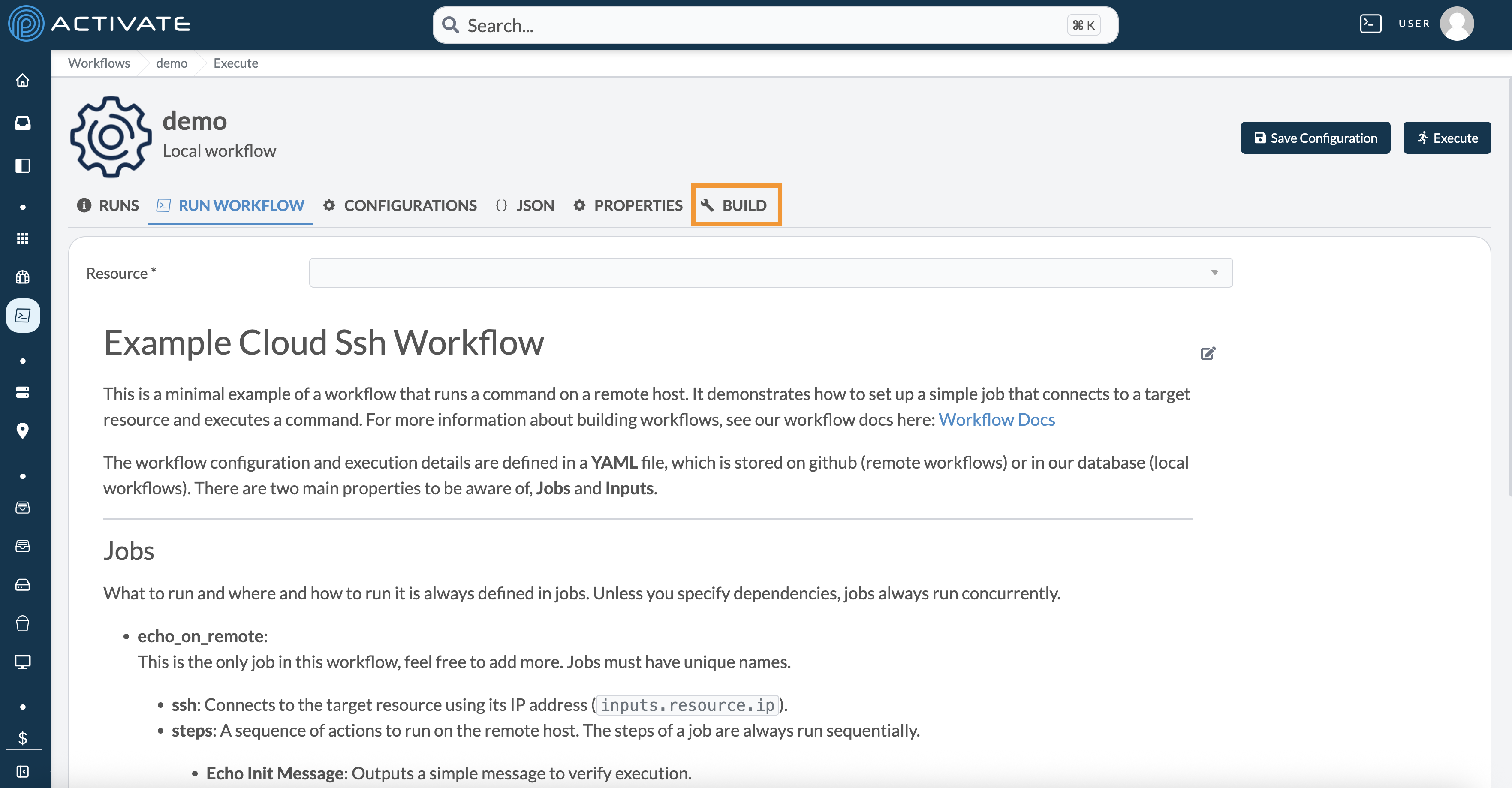Open the CONFIGURATIONS tab

(x=400, y=205)
